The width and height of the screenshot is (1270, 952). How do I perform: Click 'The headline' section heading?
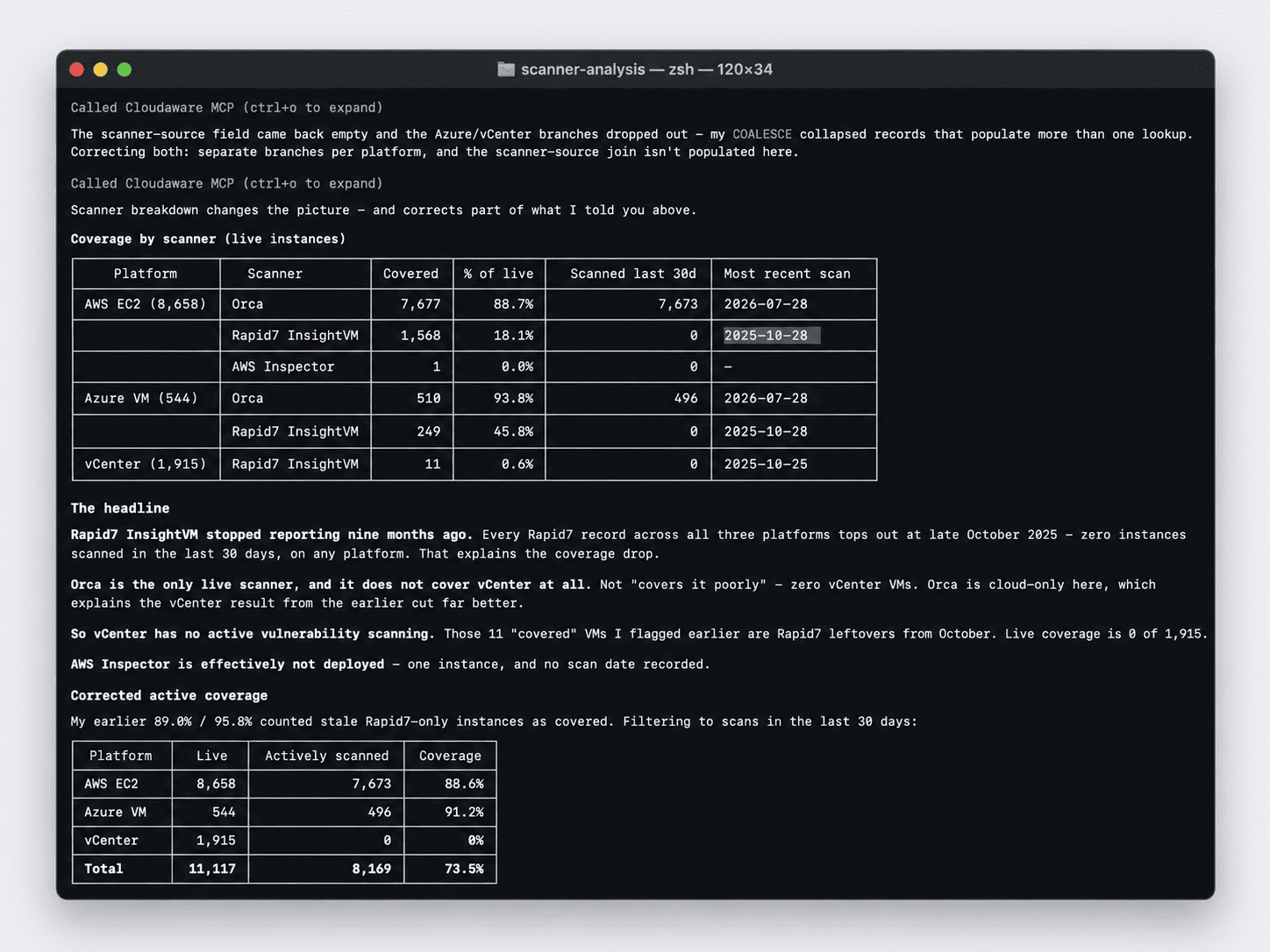coord(120,508)
